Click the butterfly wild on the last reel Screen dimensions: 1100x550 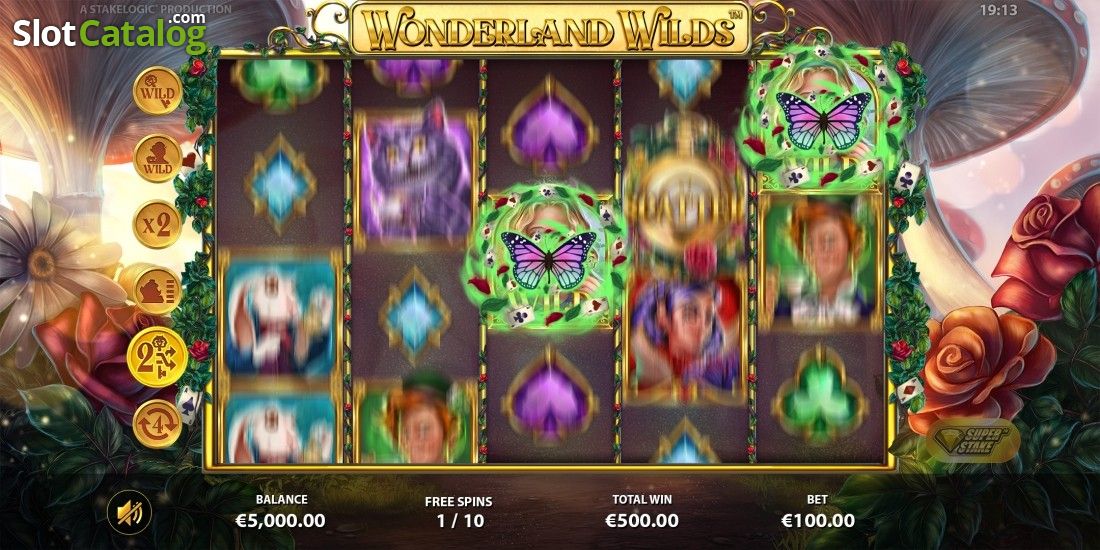(823, 120)
